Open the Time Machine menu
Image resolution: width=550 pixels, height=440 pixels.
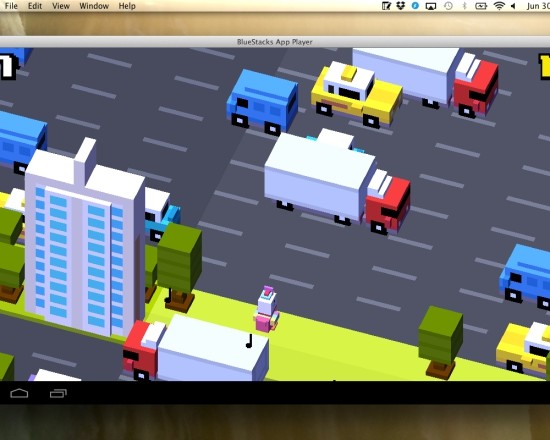(x=448, y=6)
